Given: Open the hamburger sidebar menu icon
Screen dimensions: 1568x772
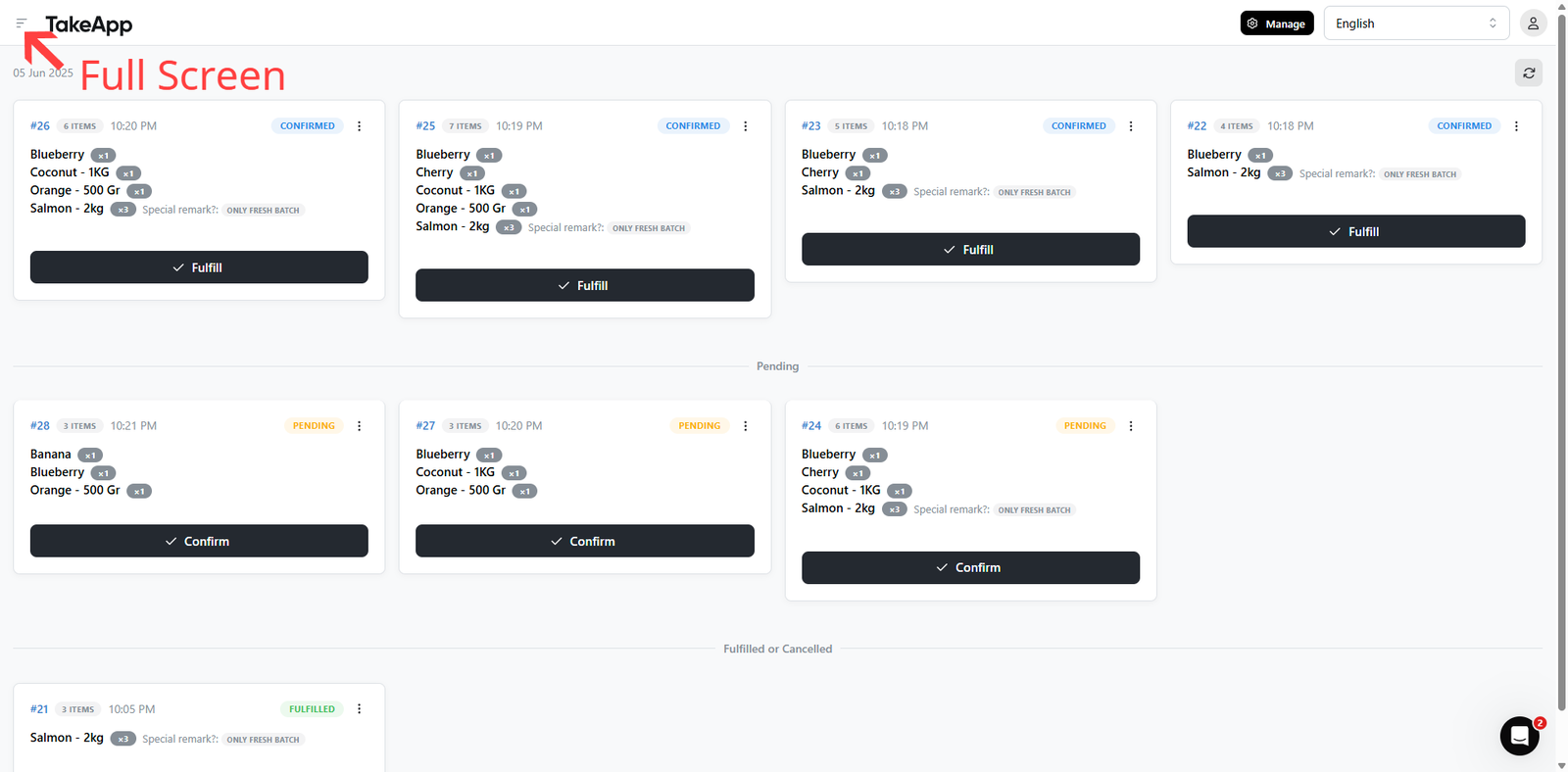Looking at the screenshot, I should click(x=21, y=24).
